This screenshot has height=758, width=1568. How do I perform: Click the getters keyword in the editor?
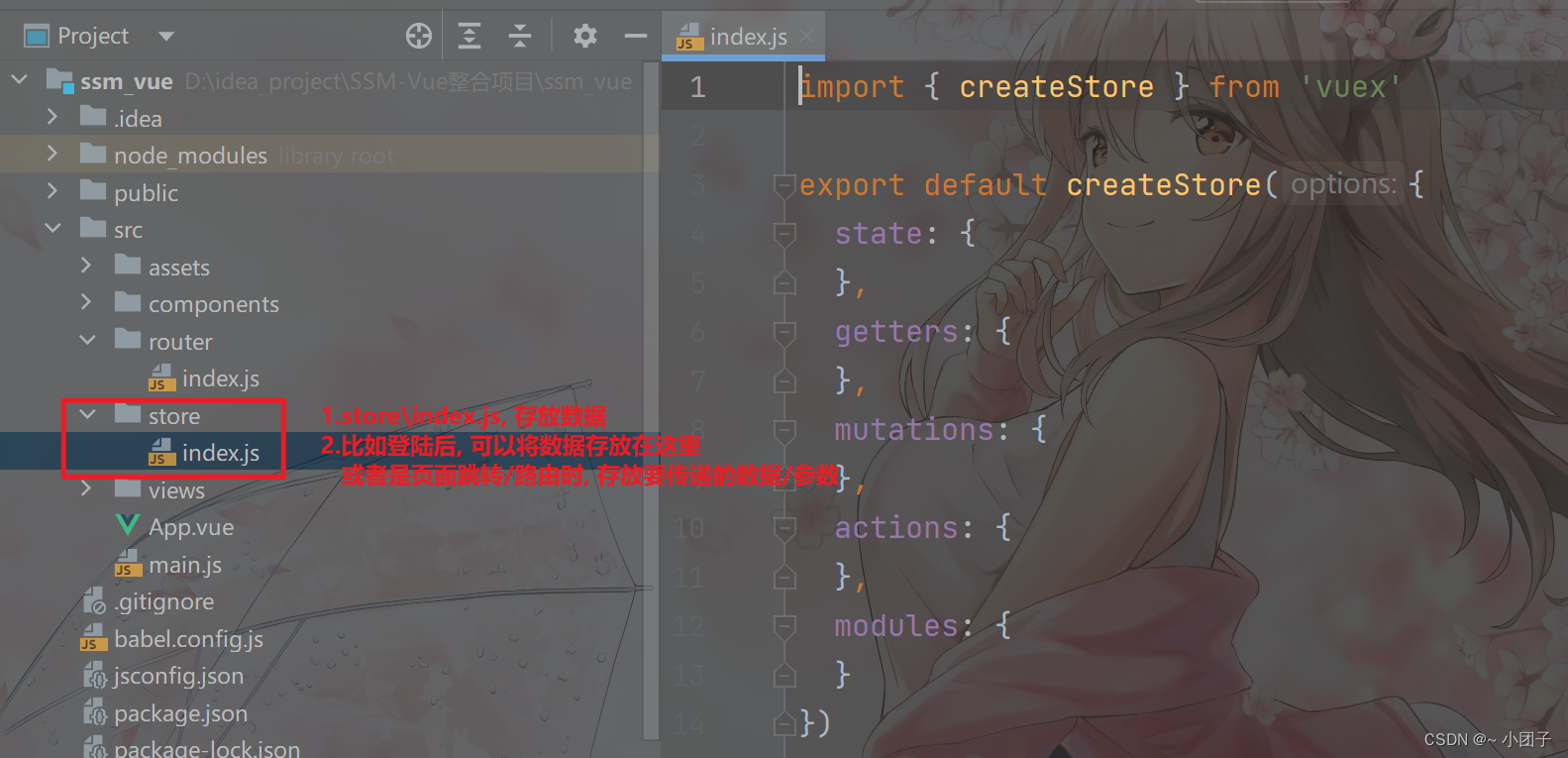[x=895, y=332]
